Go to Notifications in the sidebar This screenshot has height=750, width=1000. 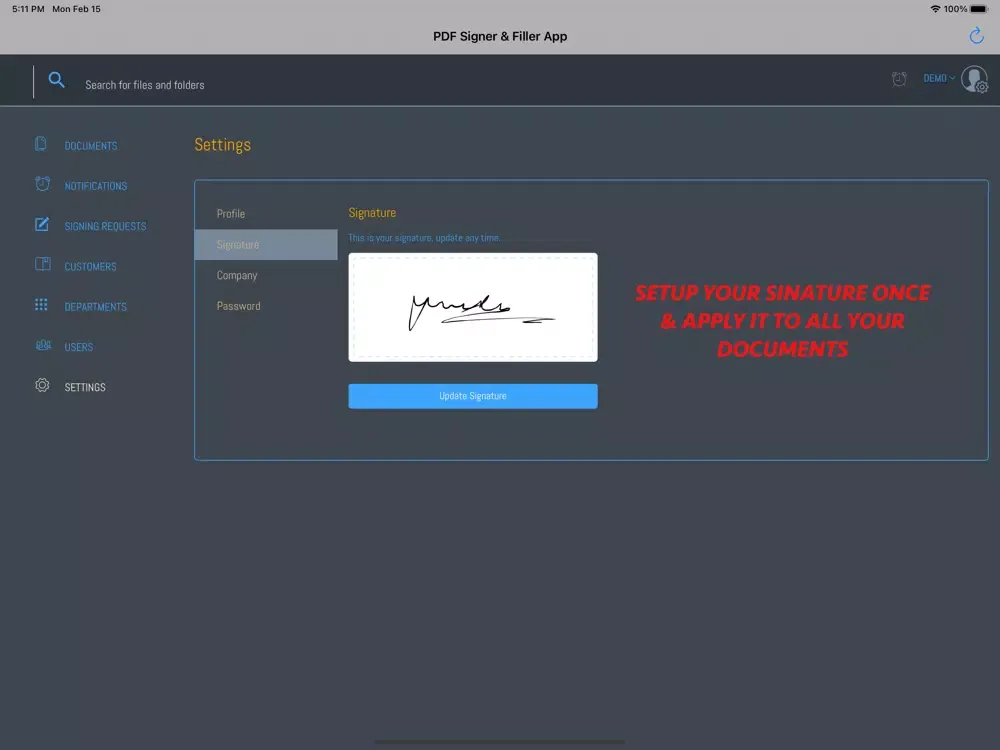point(96,186)
